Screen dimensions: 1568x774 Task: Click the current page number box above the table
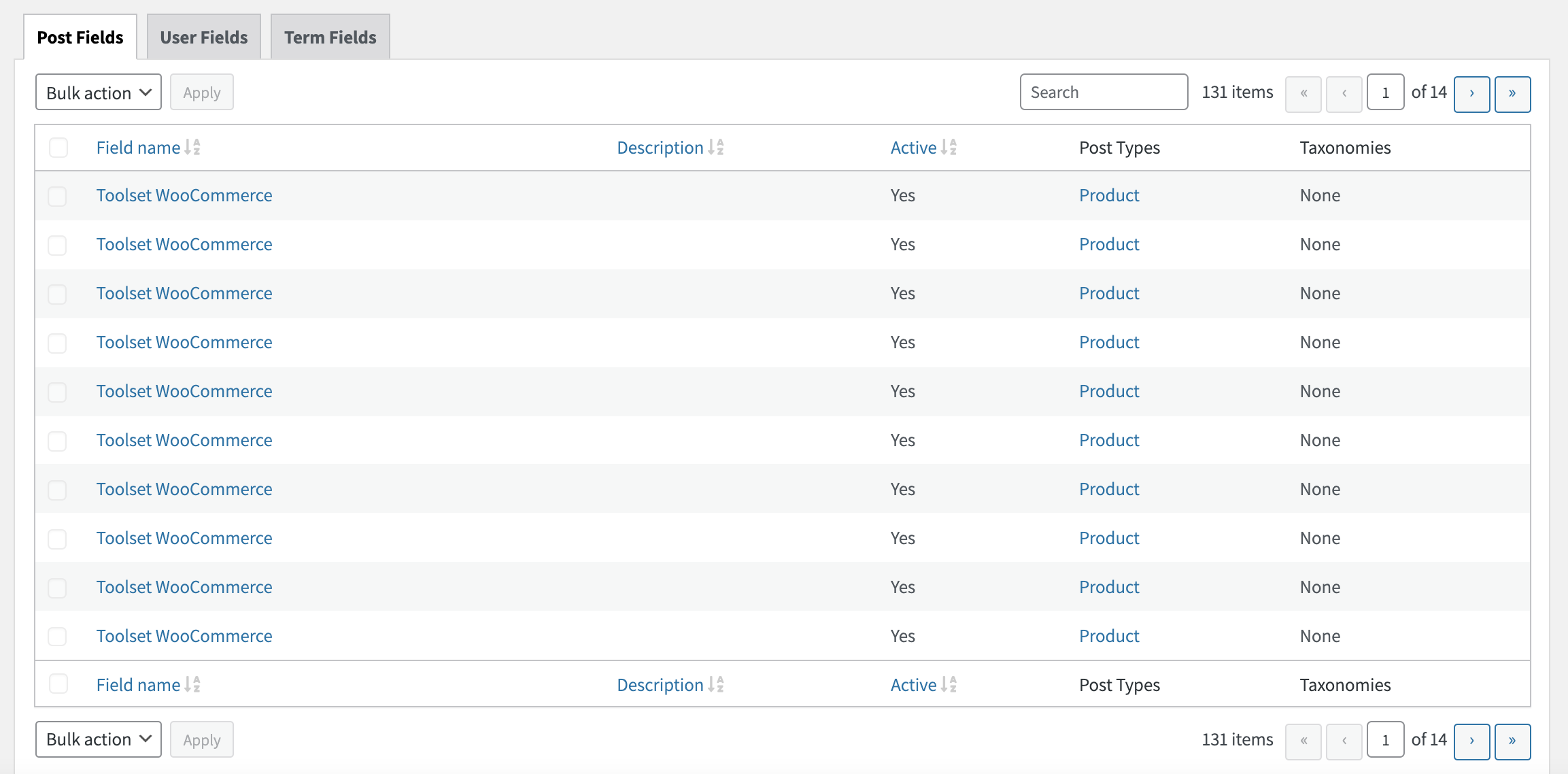(x=1385, y=92)
